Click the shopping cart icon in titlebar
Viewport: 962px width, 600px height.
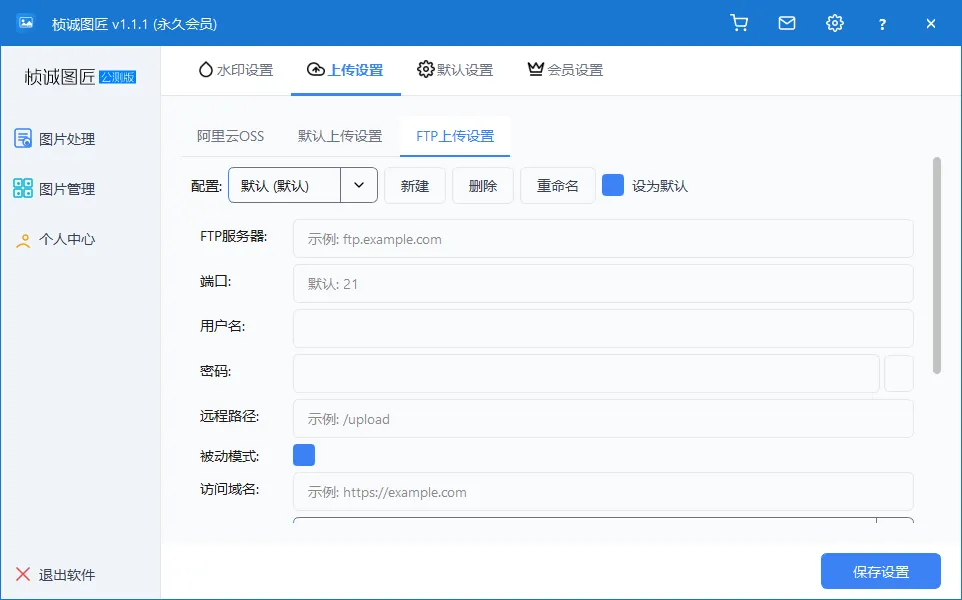click(x=739, y=22)
